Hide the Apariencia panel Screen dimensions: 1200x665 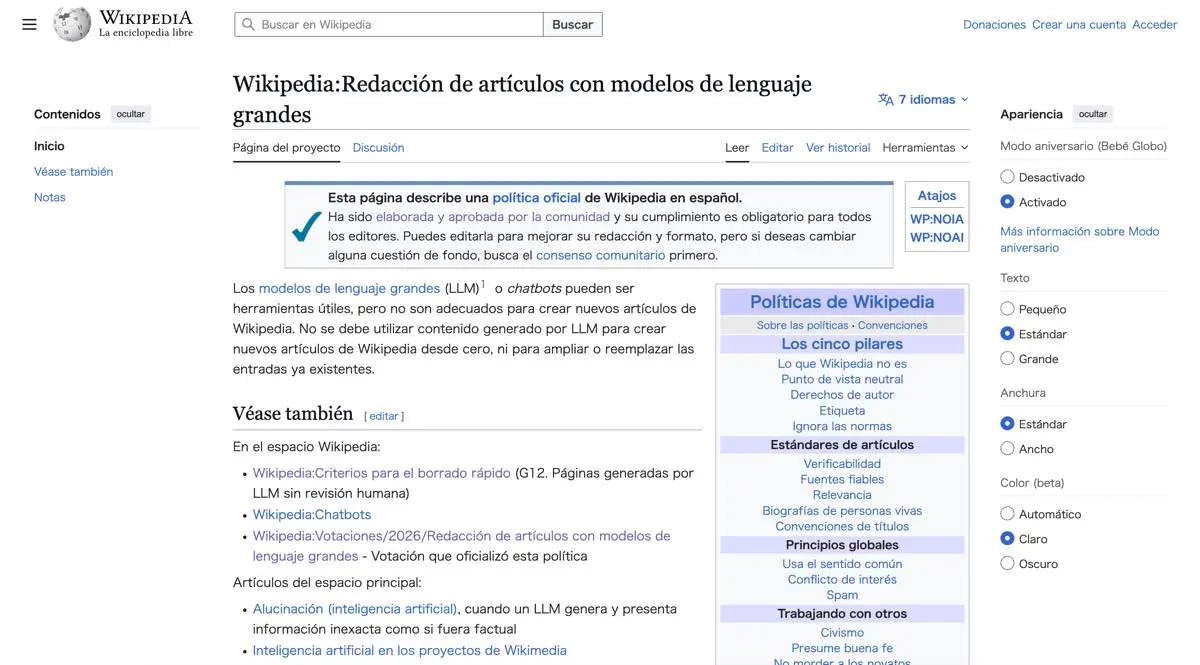coord(1093,114)
